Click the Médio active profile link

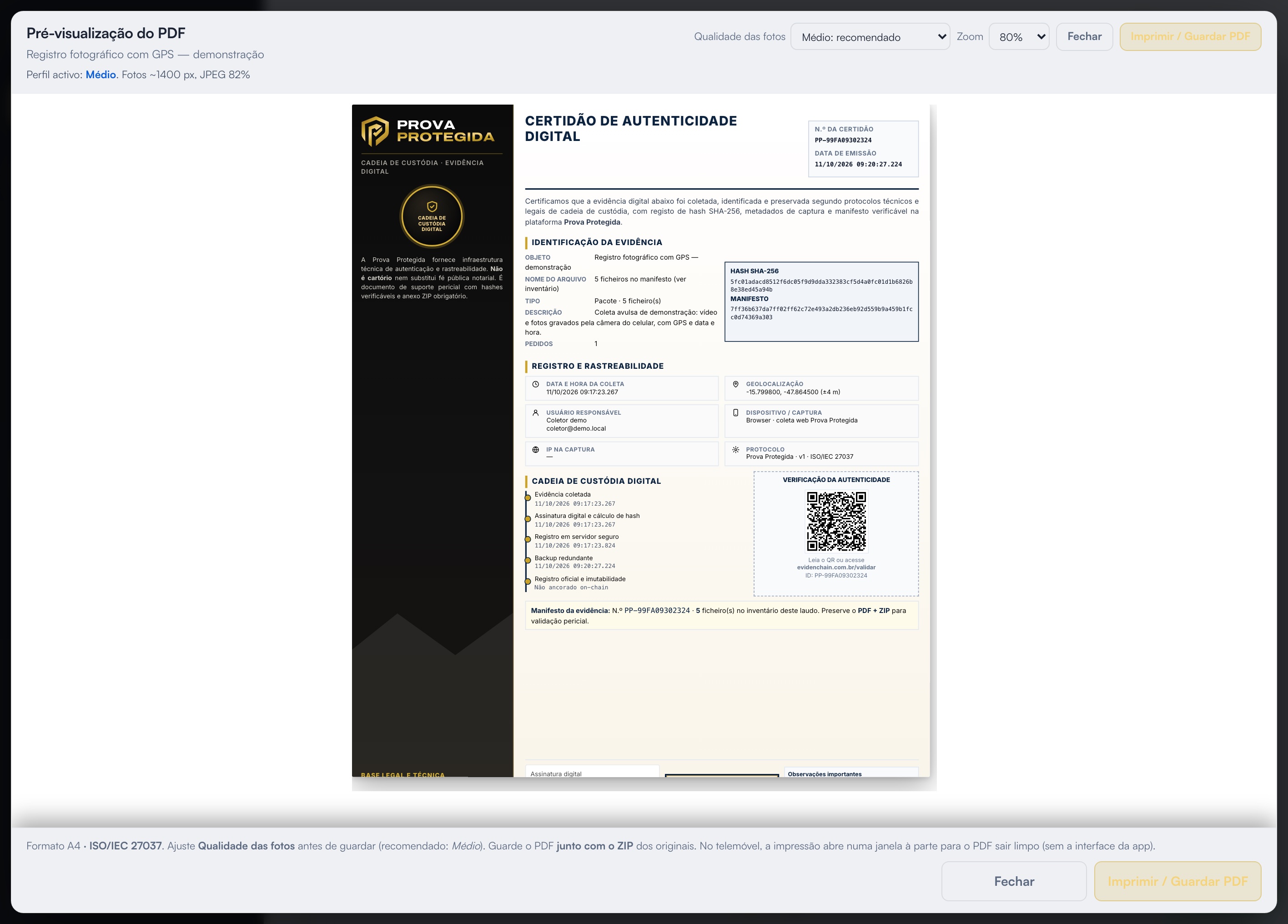(x=101, y=75)
